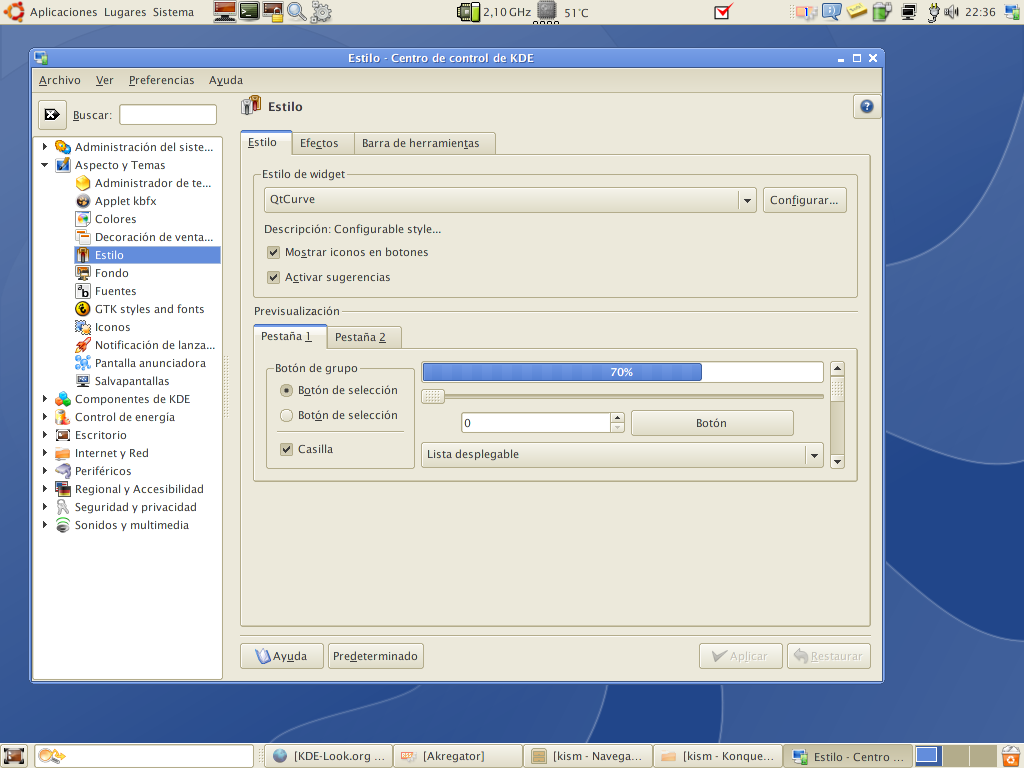1024x768 pixels.
Task: Click the Predeterminado button
Action: tap(376, 656)
